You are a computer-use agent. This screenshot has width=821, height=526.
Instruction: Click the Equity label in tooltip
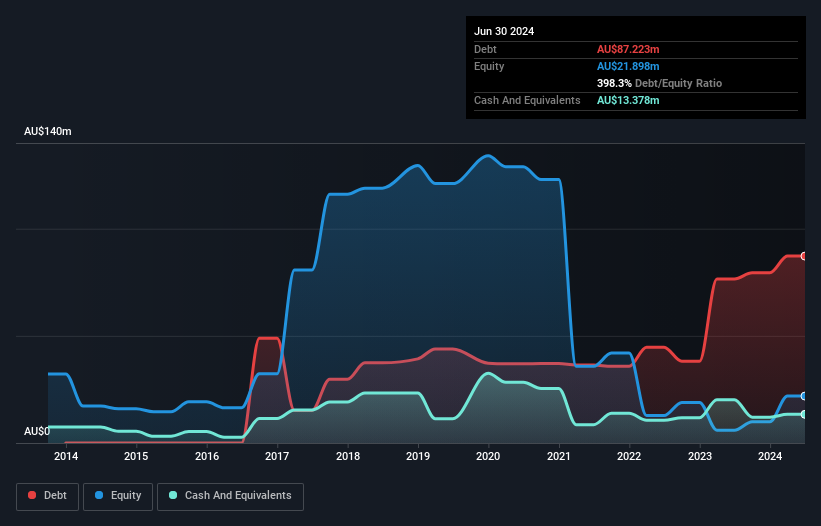pos(489,66)
